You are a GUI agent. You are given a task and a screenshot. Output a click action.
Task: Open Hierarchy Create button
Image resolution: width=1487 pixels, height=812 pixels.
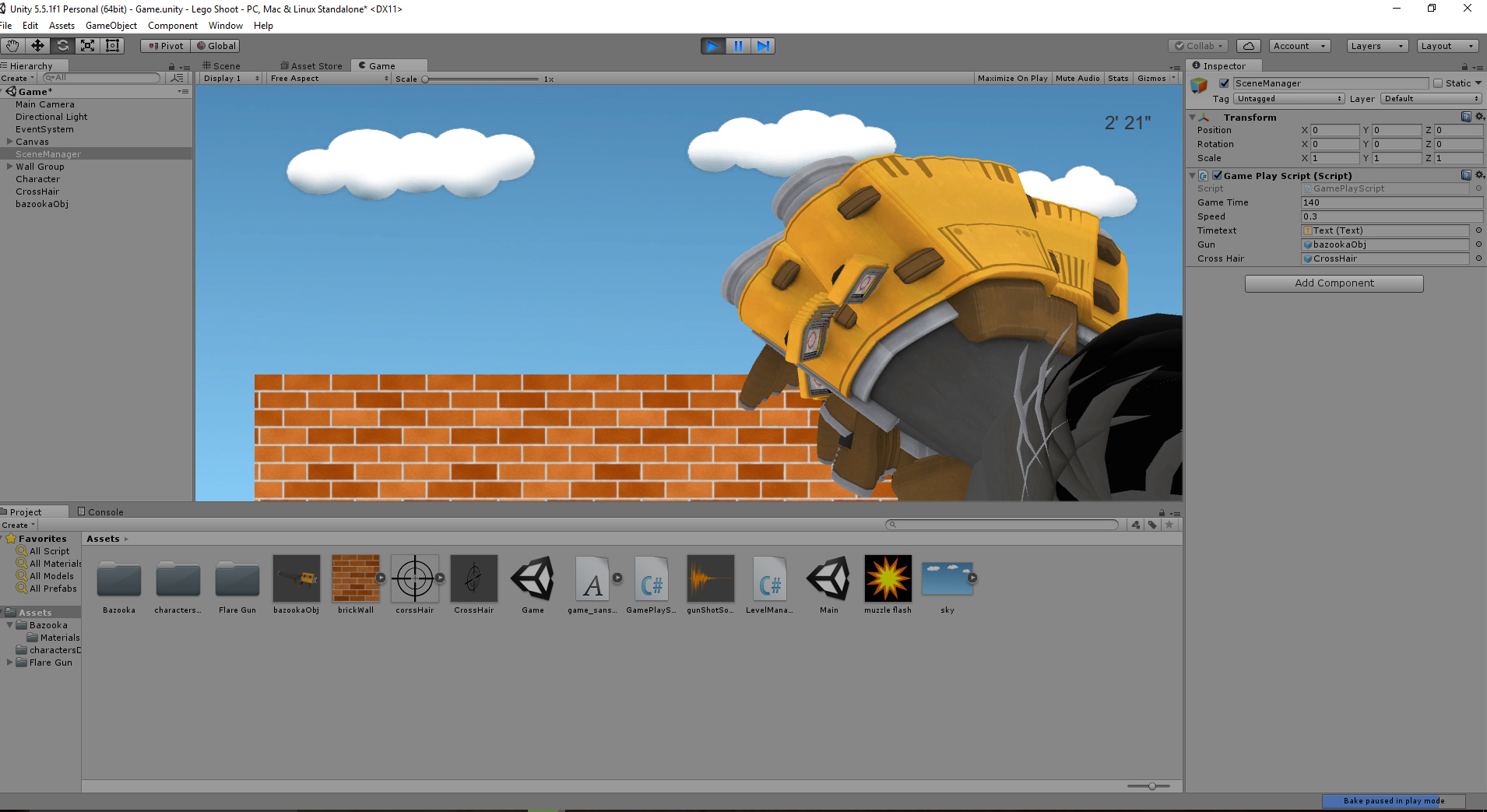tap(17, 78)
